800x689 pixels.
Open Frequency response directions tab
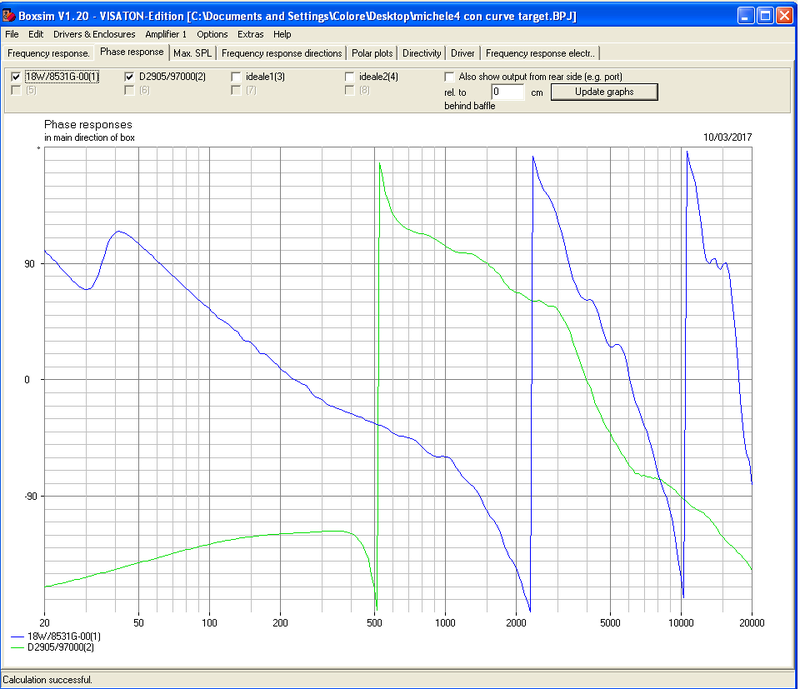coord(282,53)
